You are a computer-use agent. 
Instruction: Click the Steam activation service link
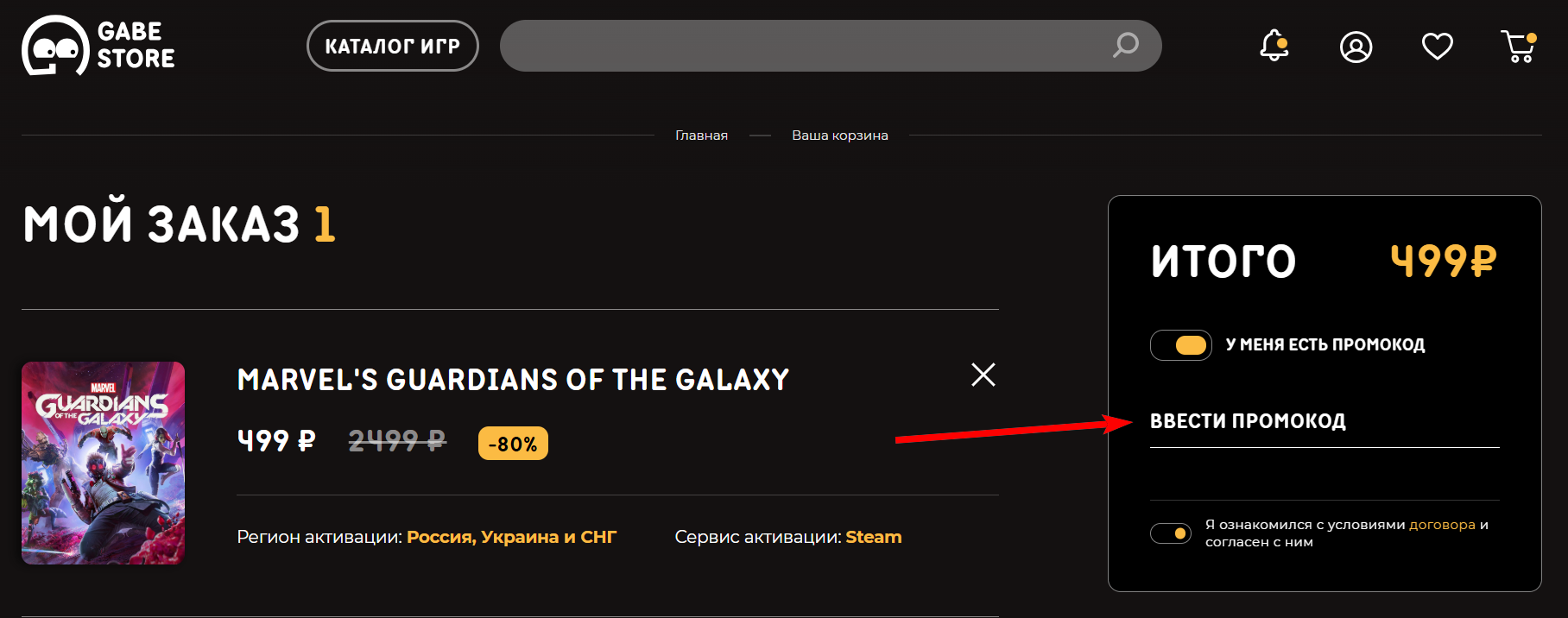click(872, 536)
